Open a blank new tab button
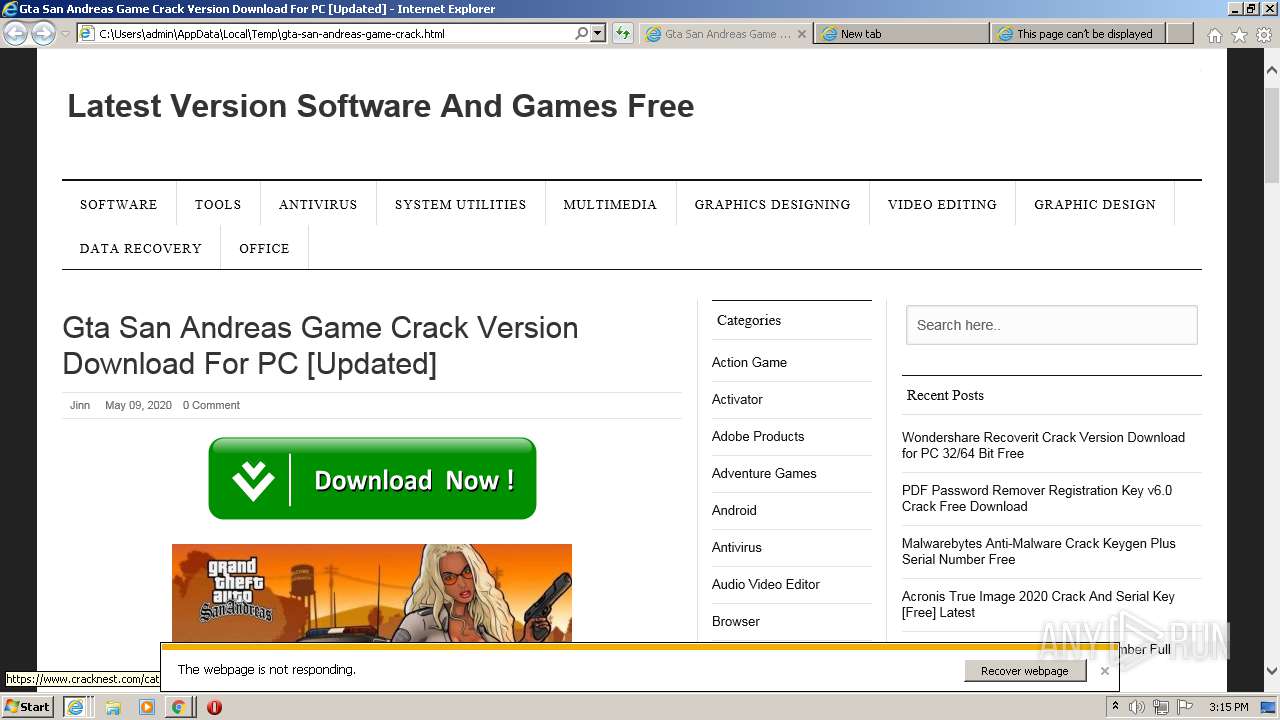This screenshot has width=1280, height=720. tap(1180, 33)
